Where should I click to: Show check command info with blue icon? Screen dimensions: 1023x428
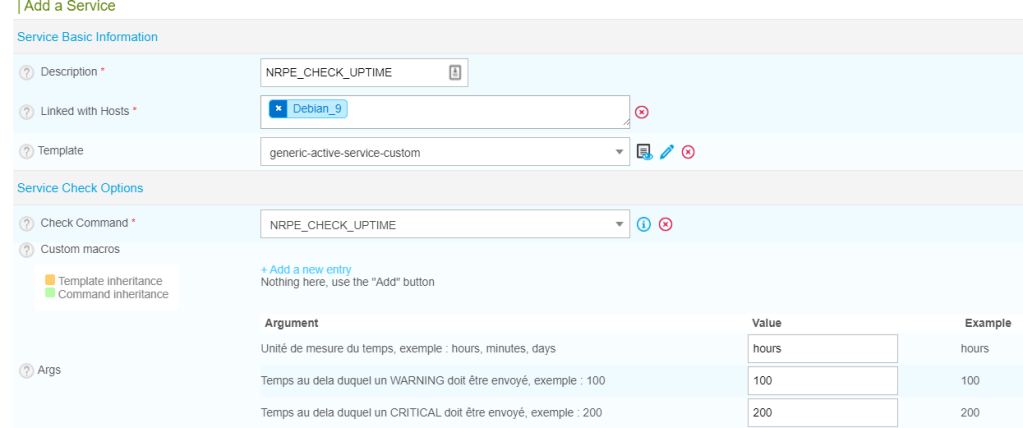point(644,224)
